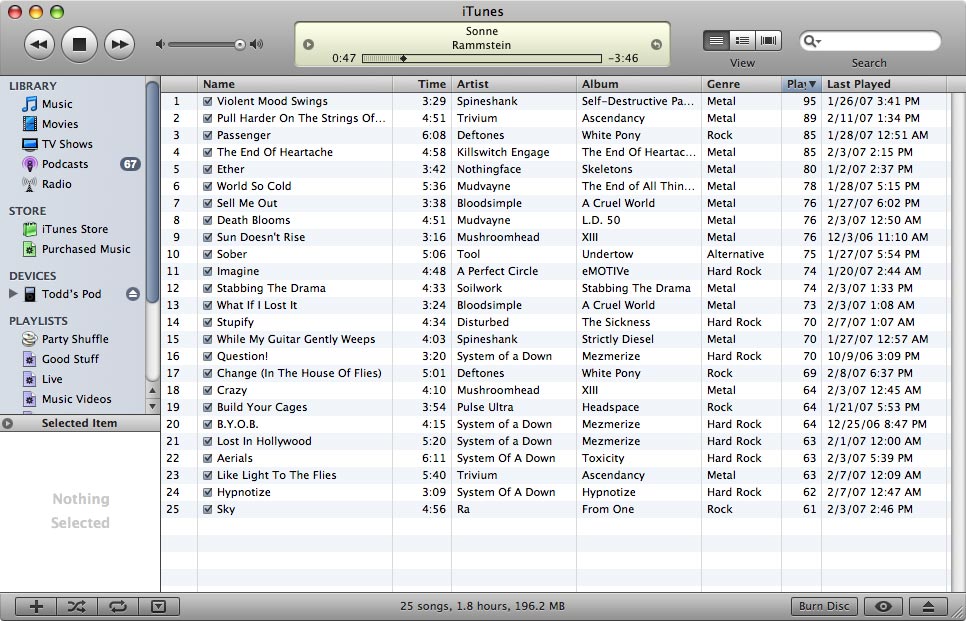Eject Todd's Pod device

coord(132,294)
